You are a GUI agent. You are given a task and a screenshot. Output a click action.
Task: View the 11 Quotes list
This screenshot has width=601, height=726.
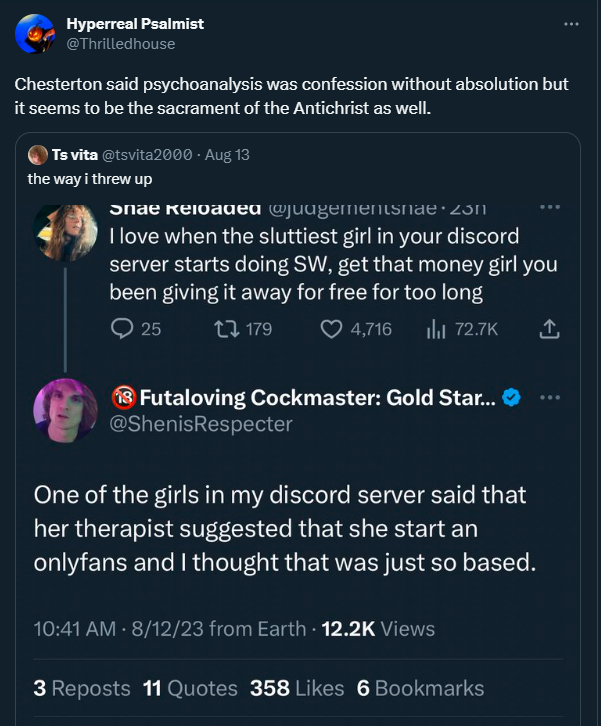click(x=190, y=688)
